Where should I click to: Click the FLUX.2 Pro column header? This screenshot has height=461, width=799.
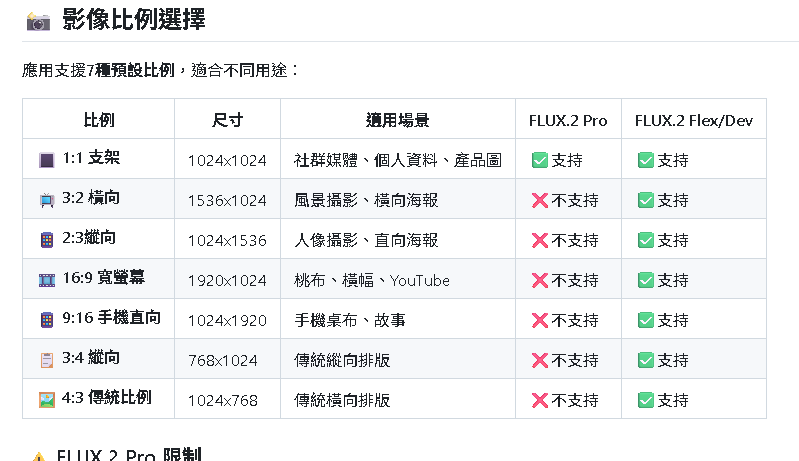[568, 120]
